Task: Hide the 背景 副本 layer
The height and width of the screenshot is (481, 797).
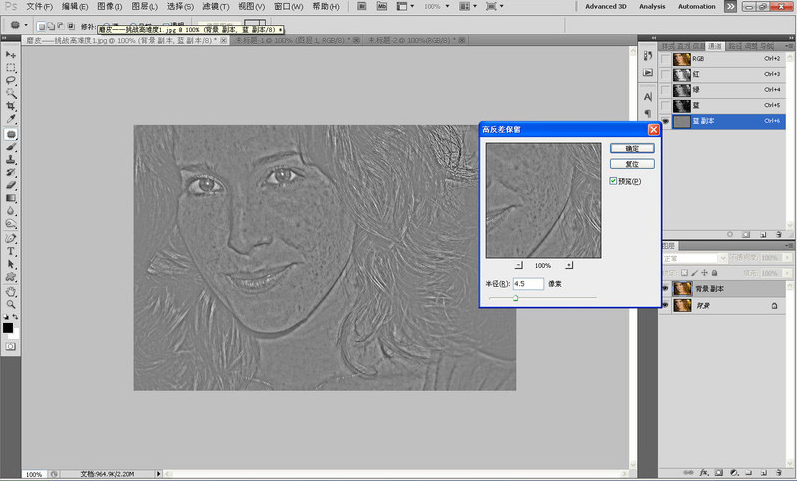Action: 665,288
